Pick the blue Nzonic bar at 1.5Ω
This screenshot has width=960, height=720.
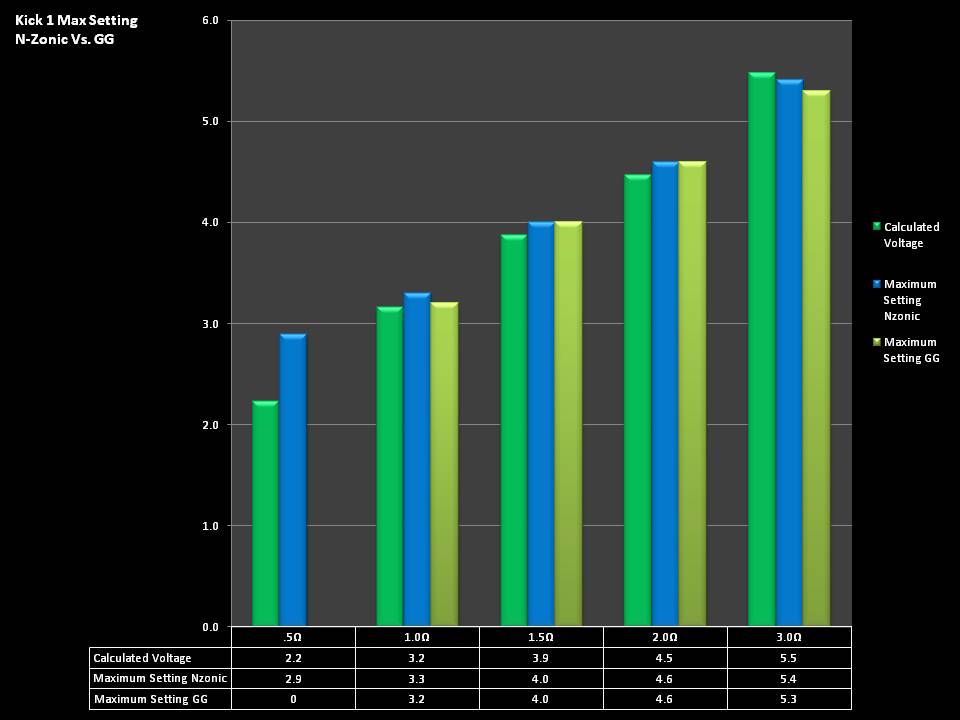[x=541, y=425]
